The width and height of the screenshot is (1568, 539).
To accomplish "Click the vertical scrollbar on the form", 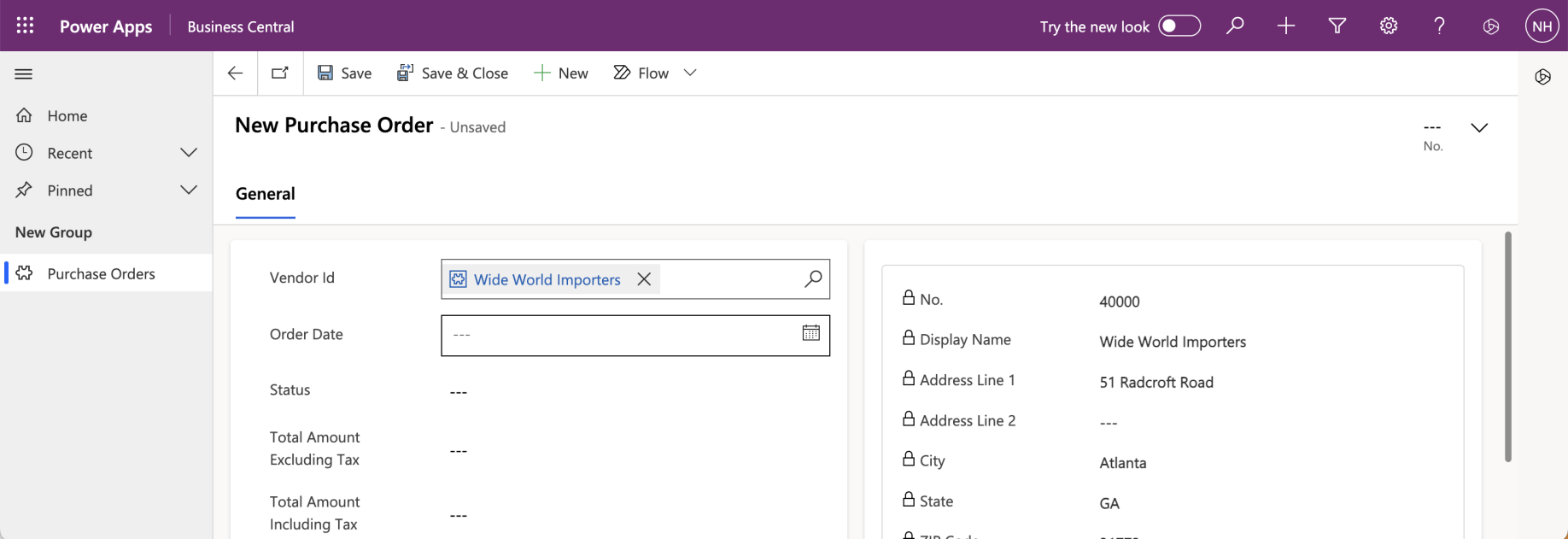I will tap(1507, 346).
